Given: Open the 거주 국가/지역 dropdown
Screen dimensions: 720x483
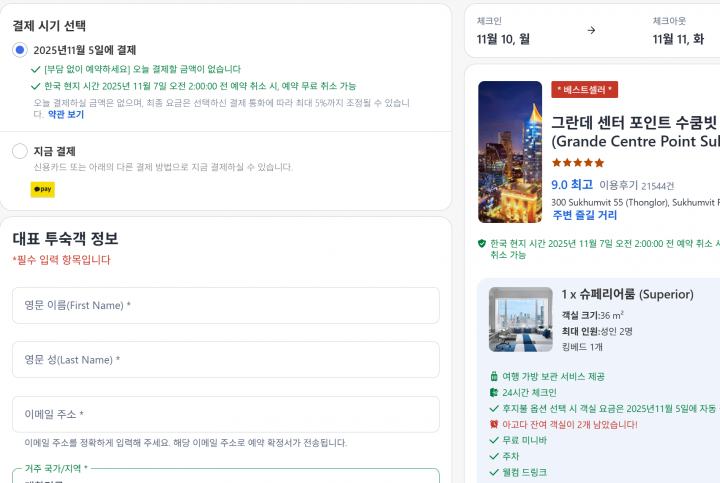Looking at the screenshot, I should tap(225, 476).
